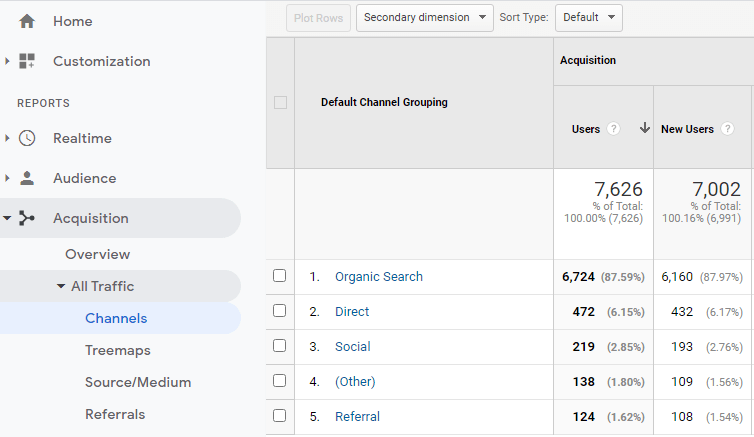
Task: Open the Source/Medium report
Action: 138,382
